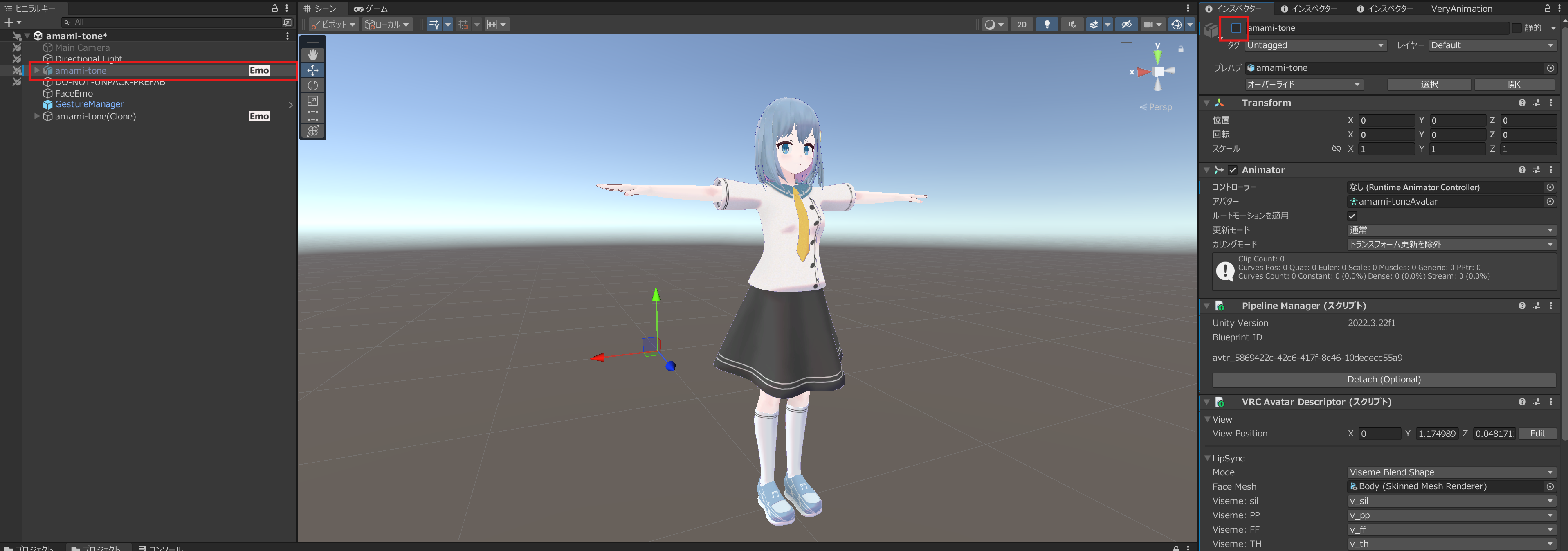The width and height of the screenshot is (1568, 551).
Task: Open the Layer Default dropdown
Action: tap(1492, 46)
